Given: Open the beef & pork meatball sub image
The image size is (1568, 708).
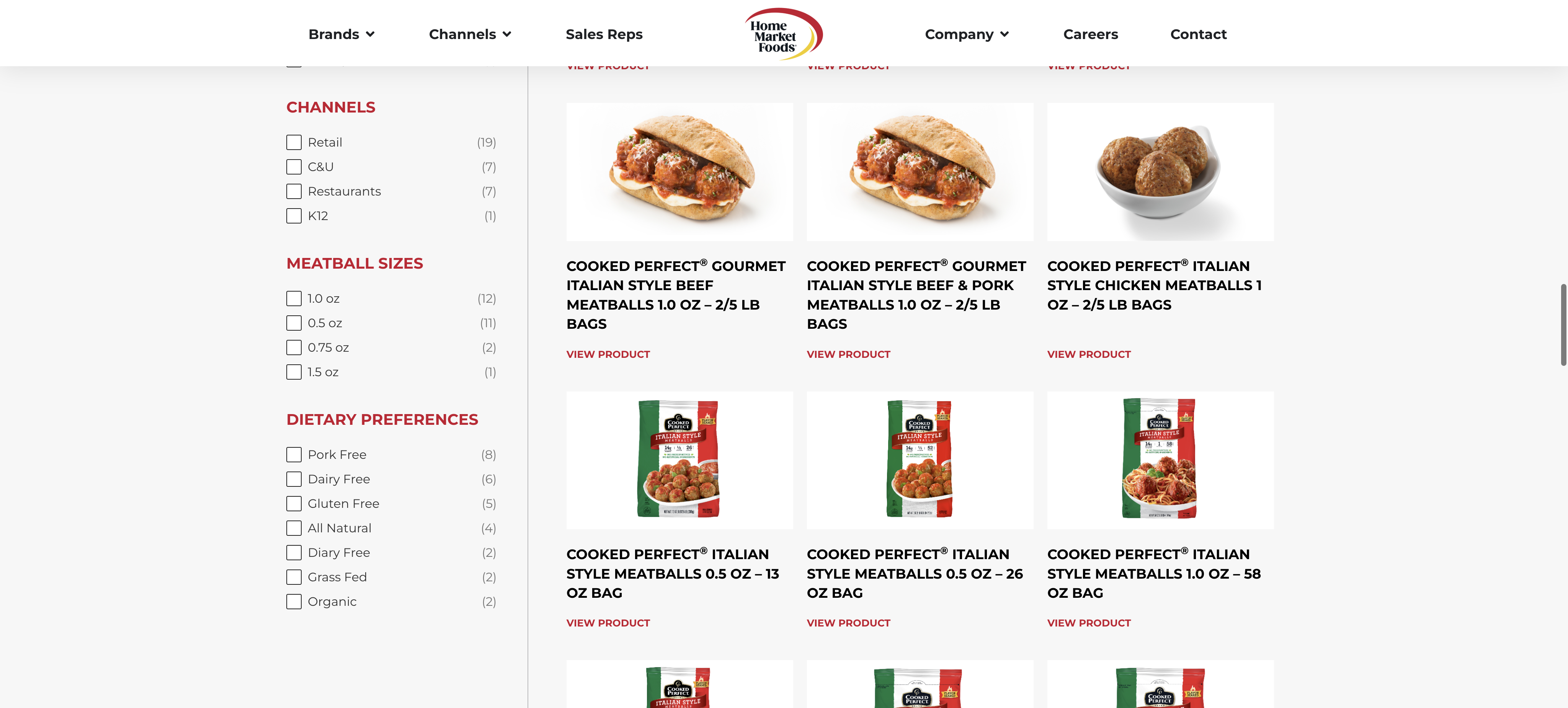Looking at the screenshot, I should tap(920, 172).
